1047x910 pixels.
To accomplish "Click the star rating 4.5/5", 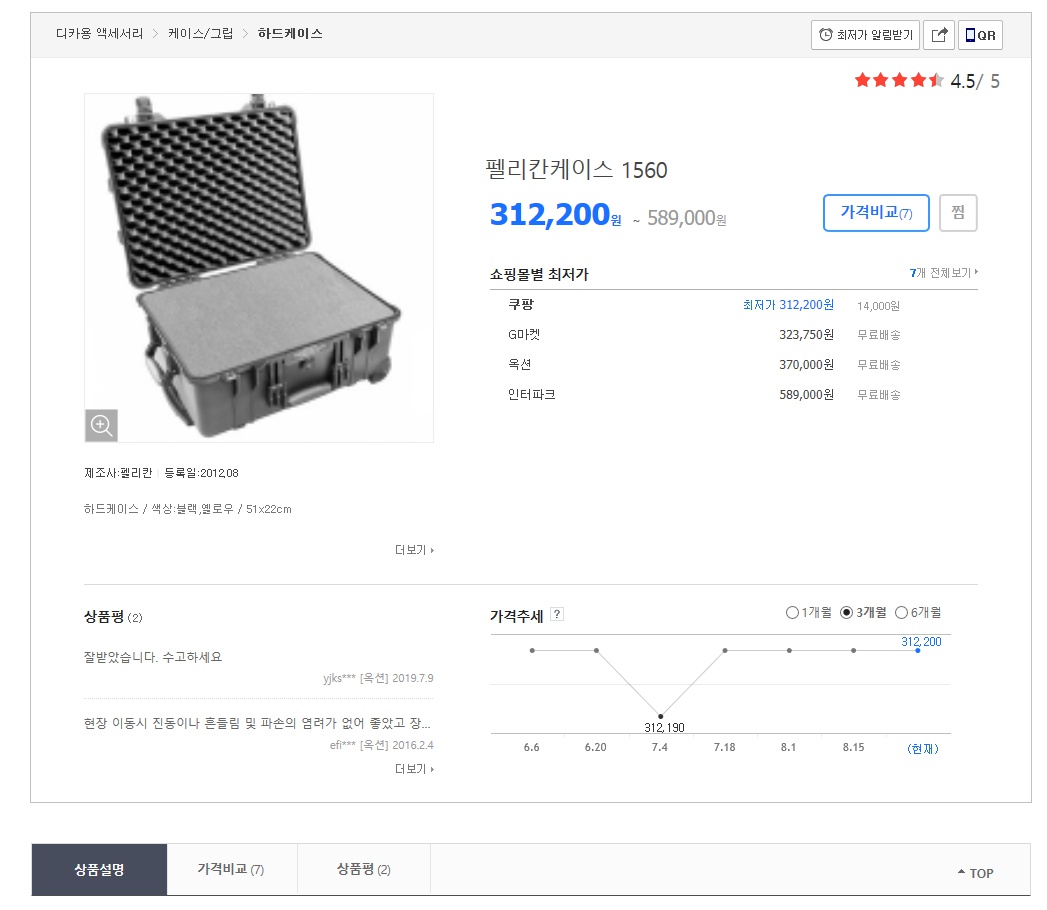I will 927,81.
